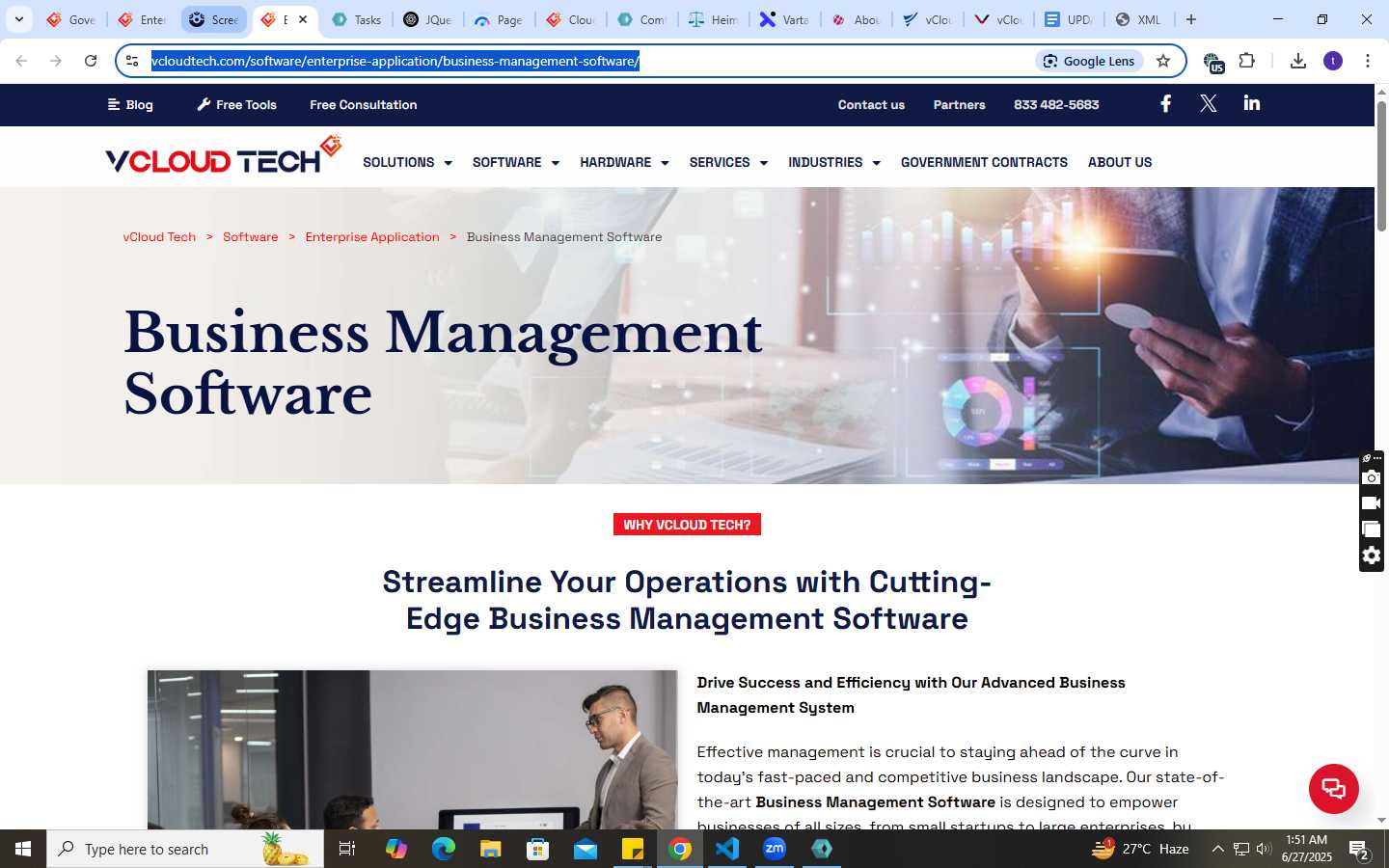
Task: Open the Windows Start menu
Action: point(23,849)
